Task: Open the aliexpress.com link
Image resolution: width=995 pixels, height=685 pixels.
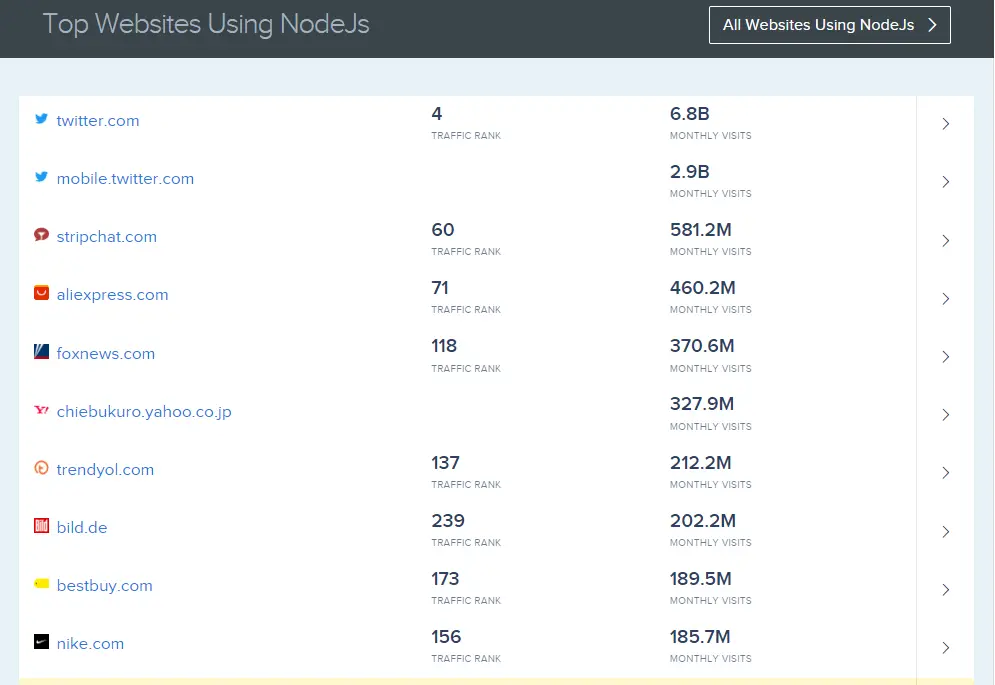Action: click(113, 293)
